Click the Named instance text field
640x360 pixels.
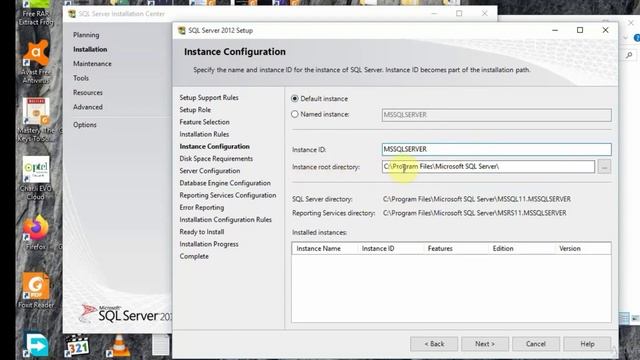(496, 115)
